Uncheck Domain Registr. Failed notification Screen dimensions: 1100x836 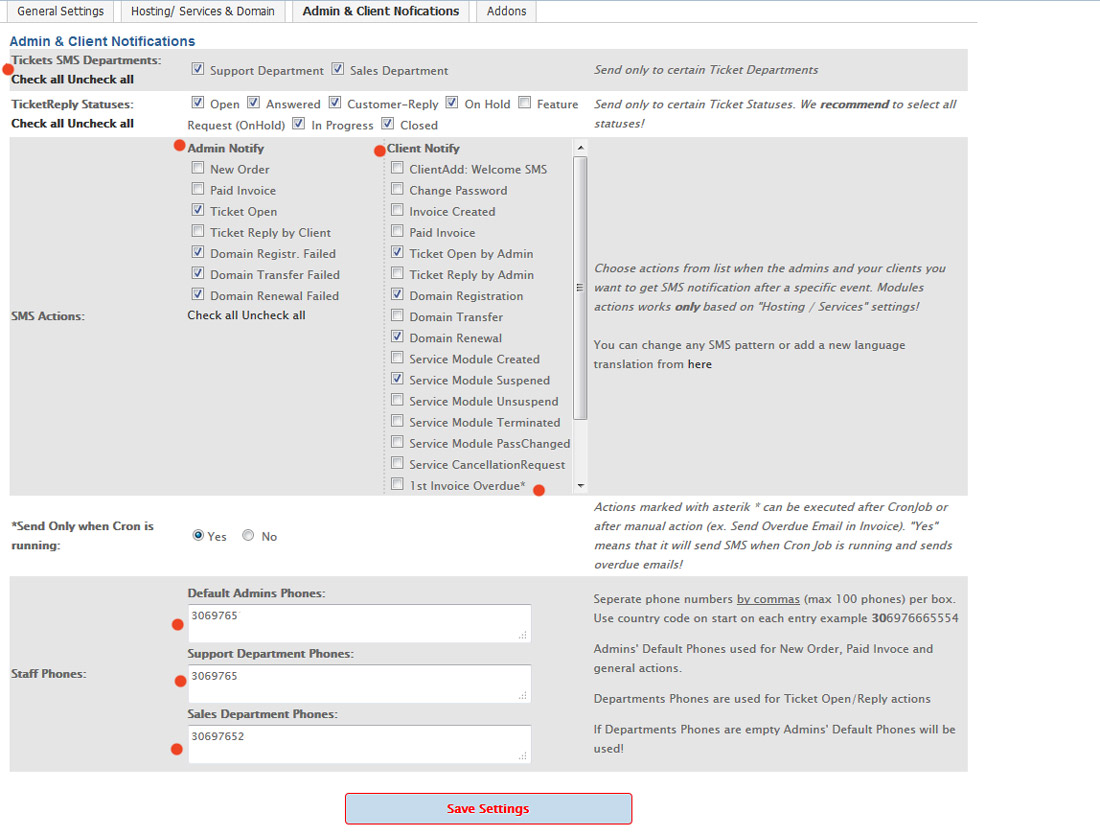click(x=198, y=252)
